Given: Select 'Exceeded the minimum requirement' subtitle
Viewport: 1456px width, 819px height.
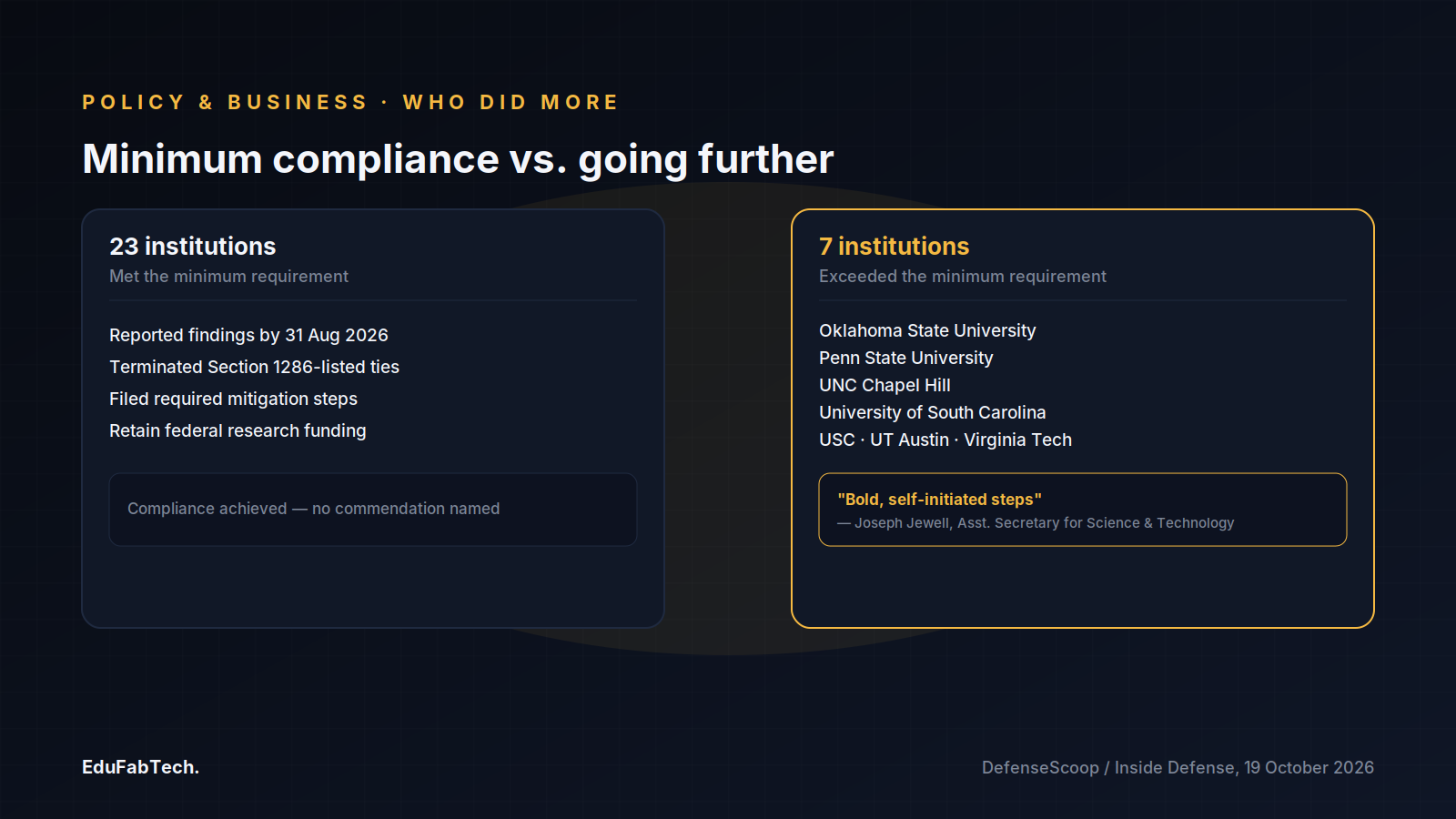Looking at the screenshot, I should (963, 276).
